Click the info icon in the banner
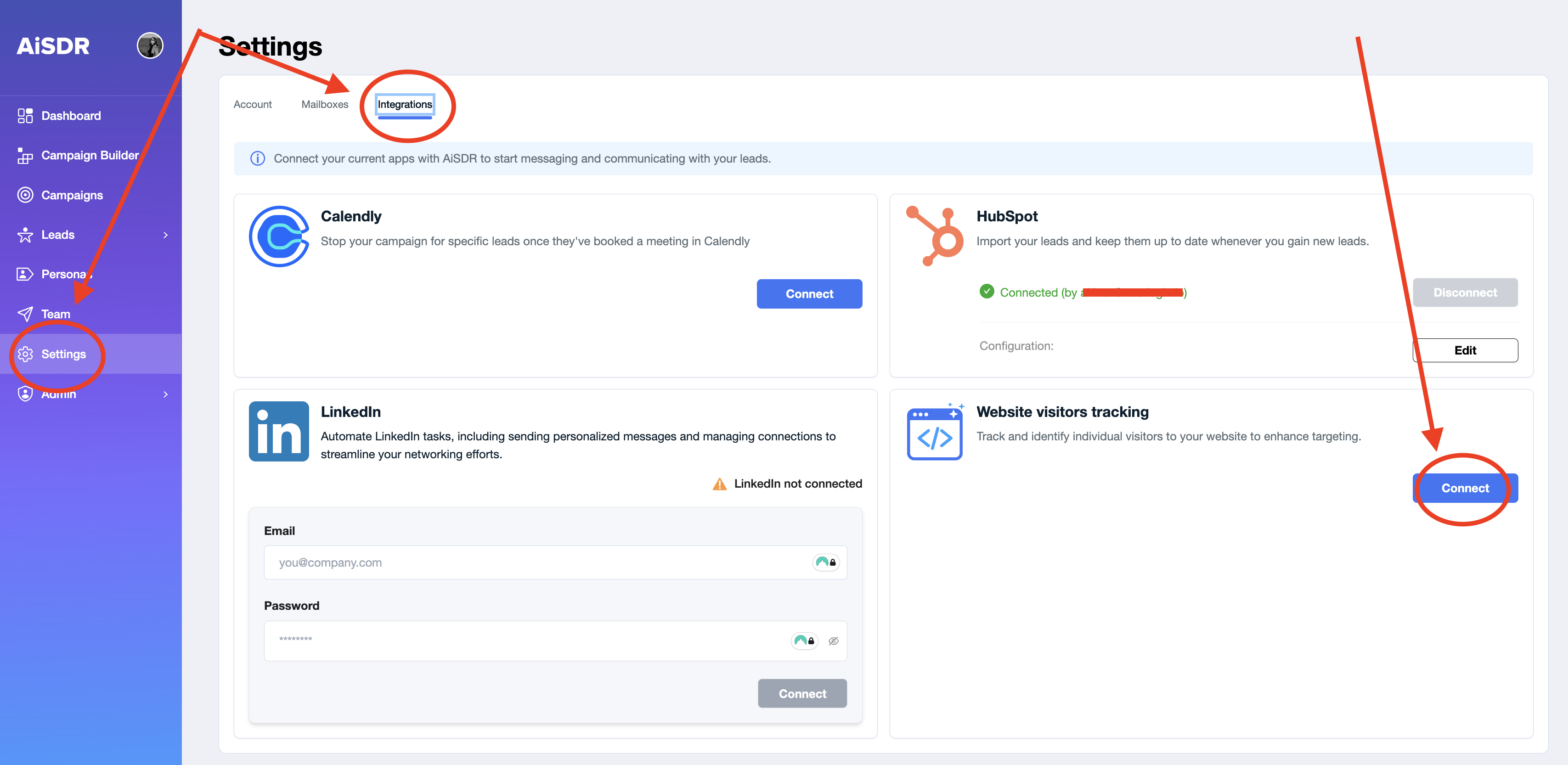Image resolution: width=1568 pixels, height=765 pixels. click(258, 158)
